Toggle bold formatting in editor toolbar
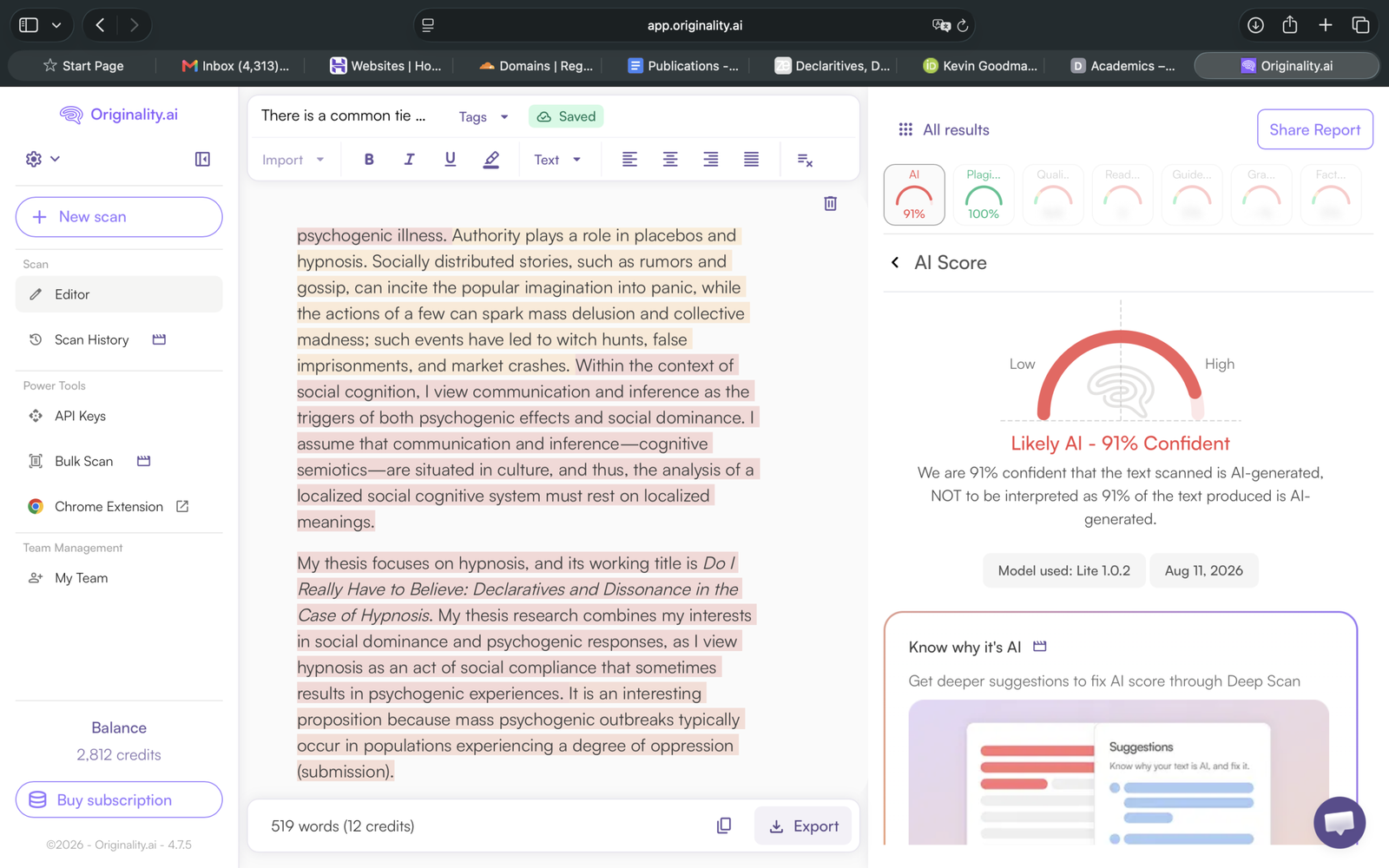The width and height of the screenshot is (1389, 868). pyautogui.click(x=369, y=160)
